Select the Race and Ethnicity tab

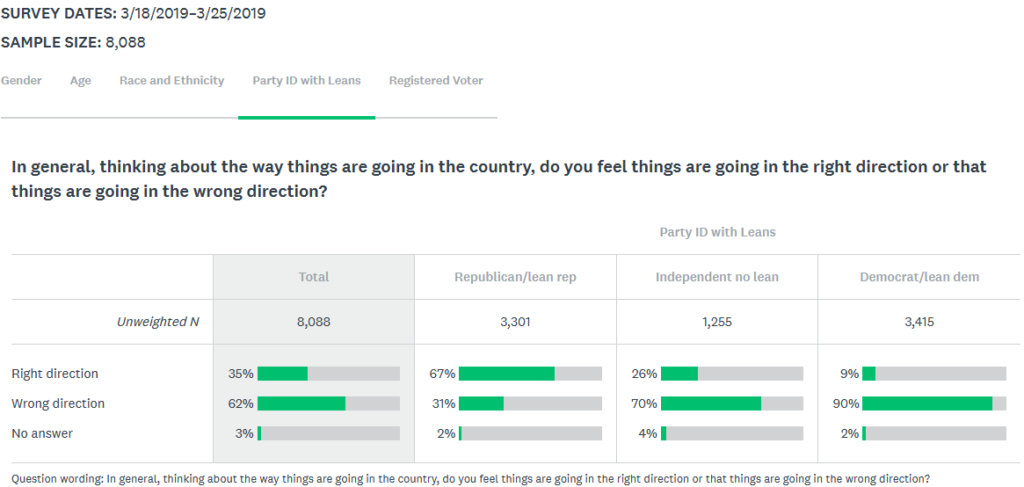[x=172, y=80]
